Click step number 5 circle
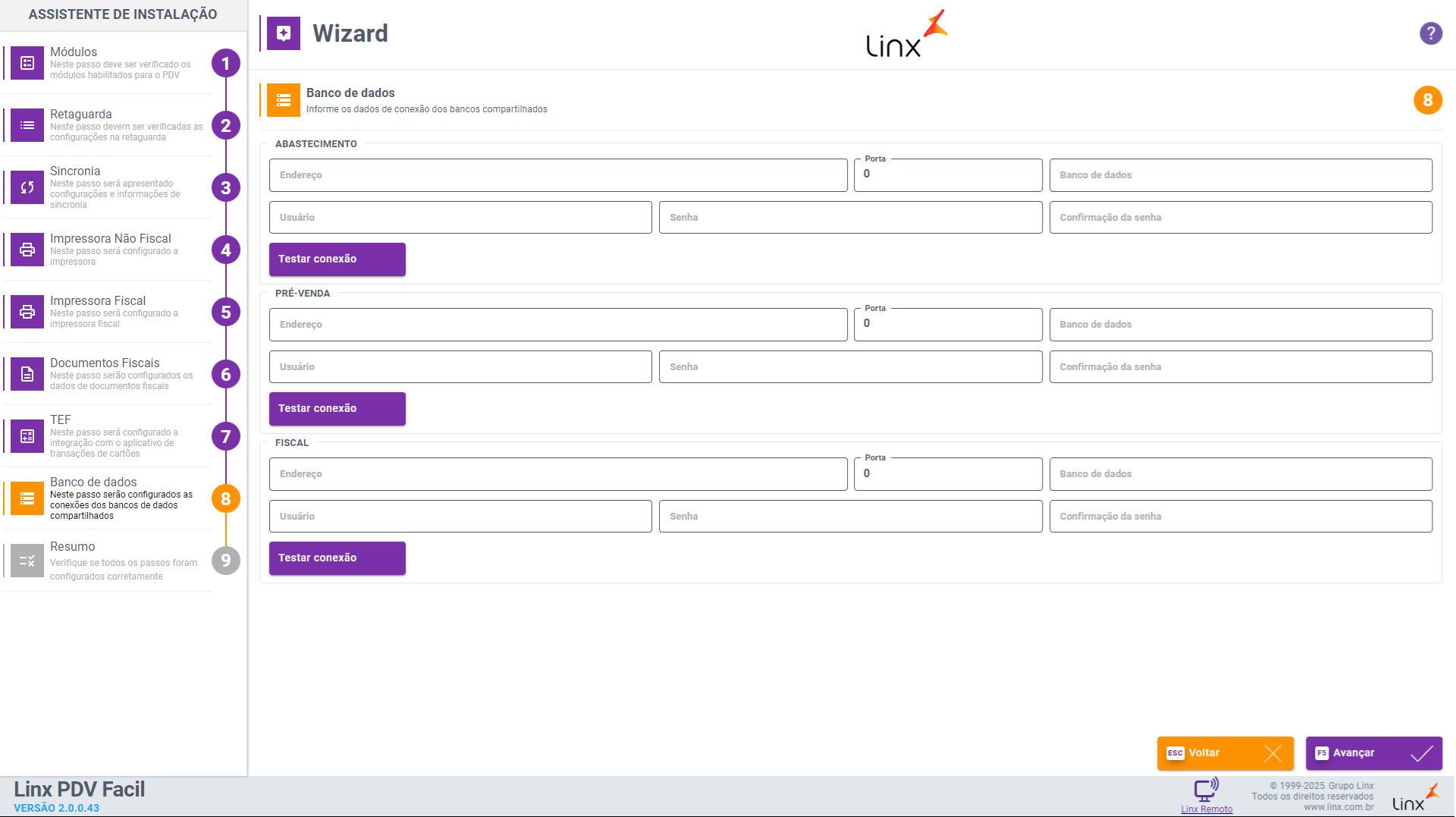 226,312
